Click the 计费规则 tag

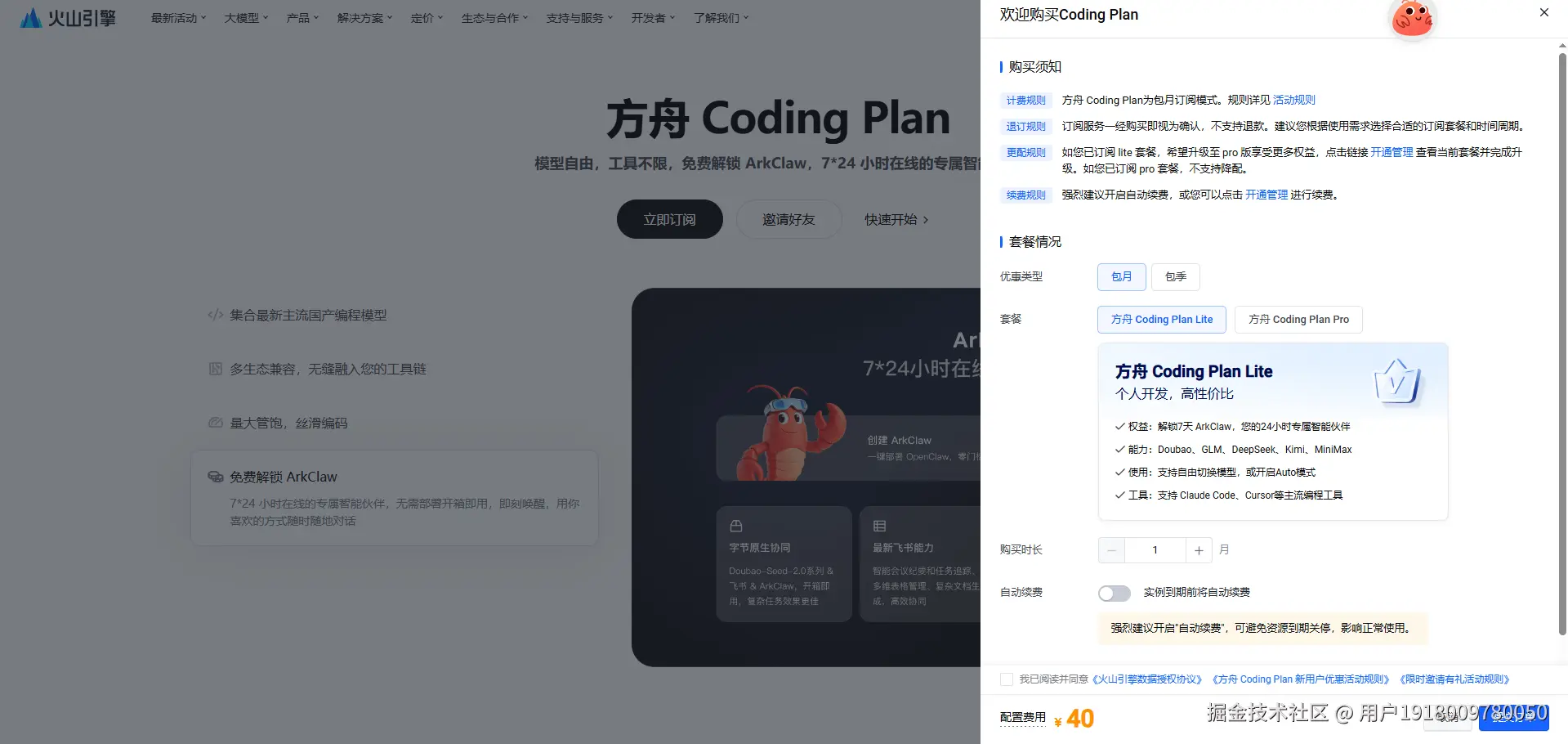point(1025,101)
